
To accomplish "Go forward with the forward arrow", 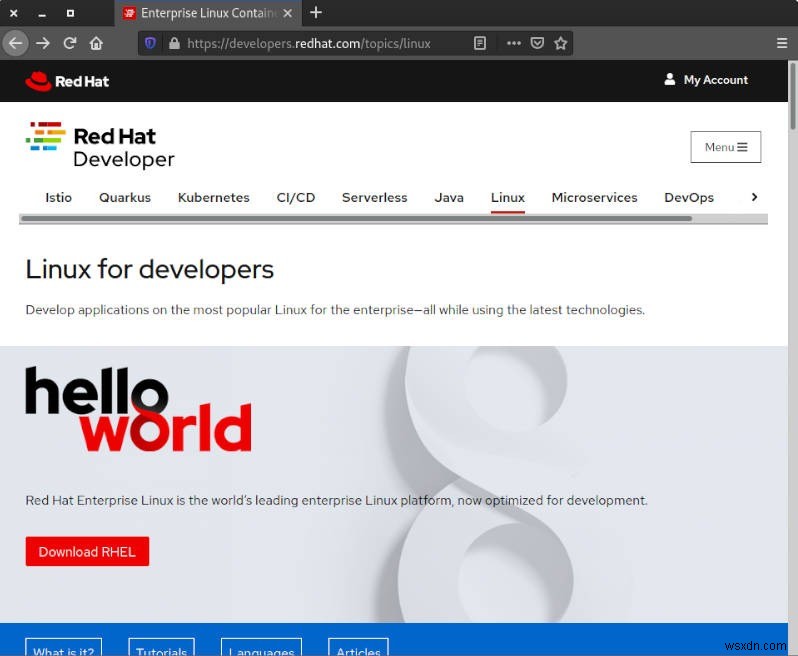I will pyautogui.click(x=43, y=43).
